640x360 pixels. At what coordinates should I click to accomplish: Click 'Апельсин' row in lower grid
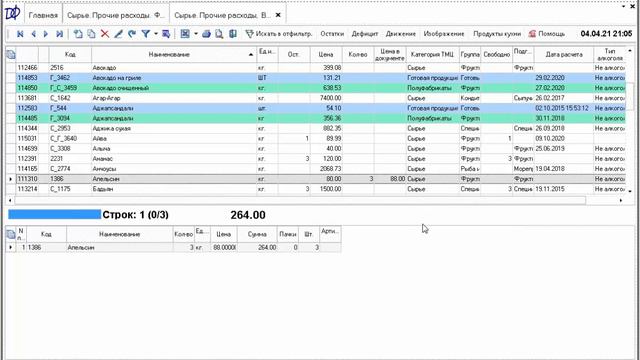click(x=178, y=247)
